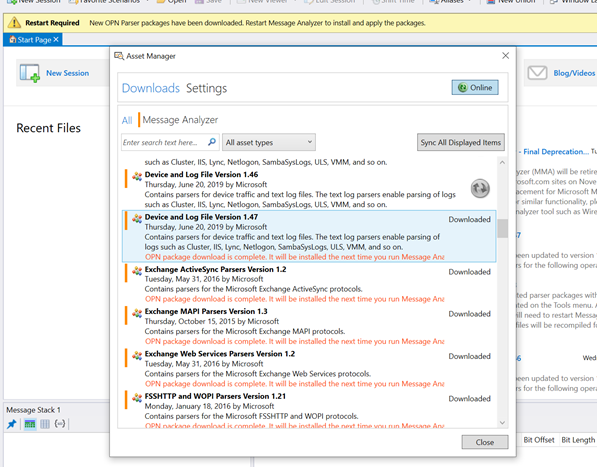
Task: Click the Sync All Displayed Items button
Action: (461, 142)
